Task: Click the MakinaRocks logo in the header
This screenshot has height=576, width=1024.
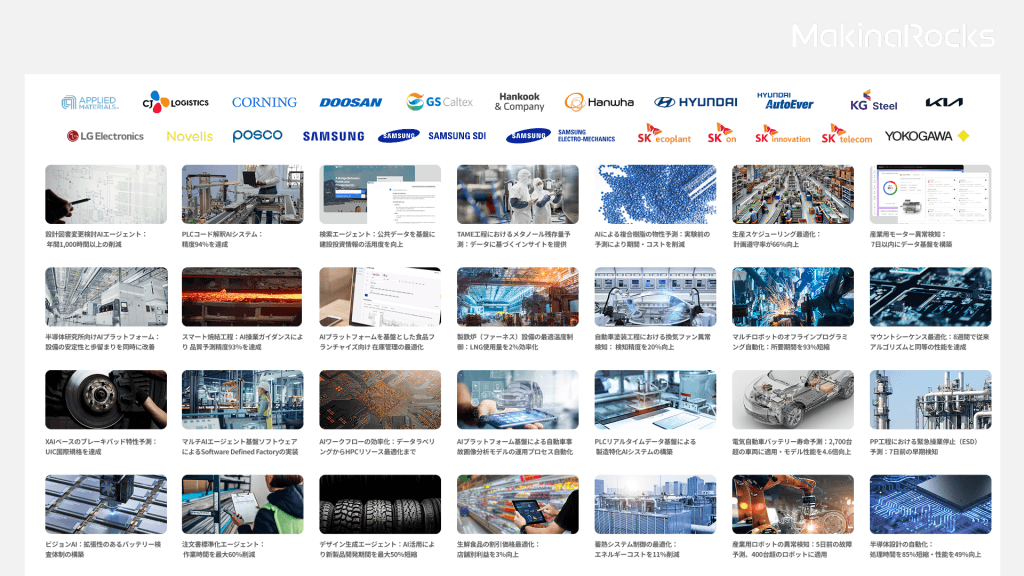Action: pos(893,37)
